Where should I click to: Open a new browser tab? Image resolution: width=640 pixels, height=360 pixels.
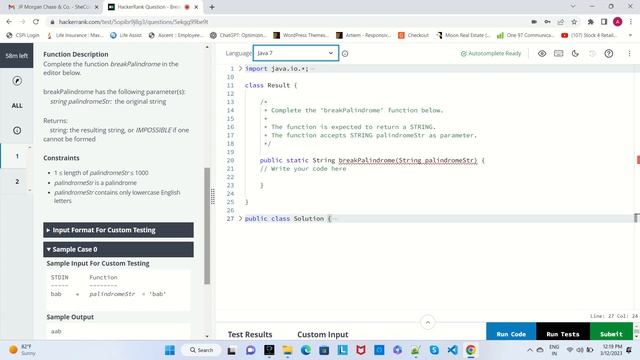[x=212, y=7]
